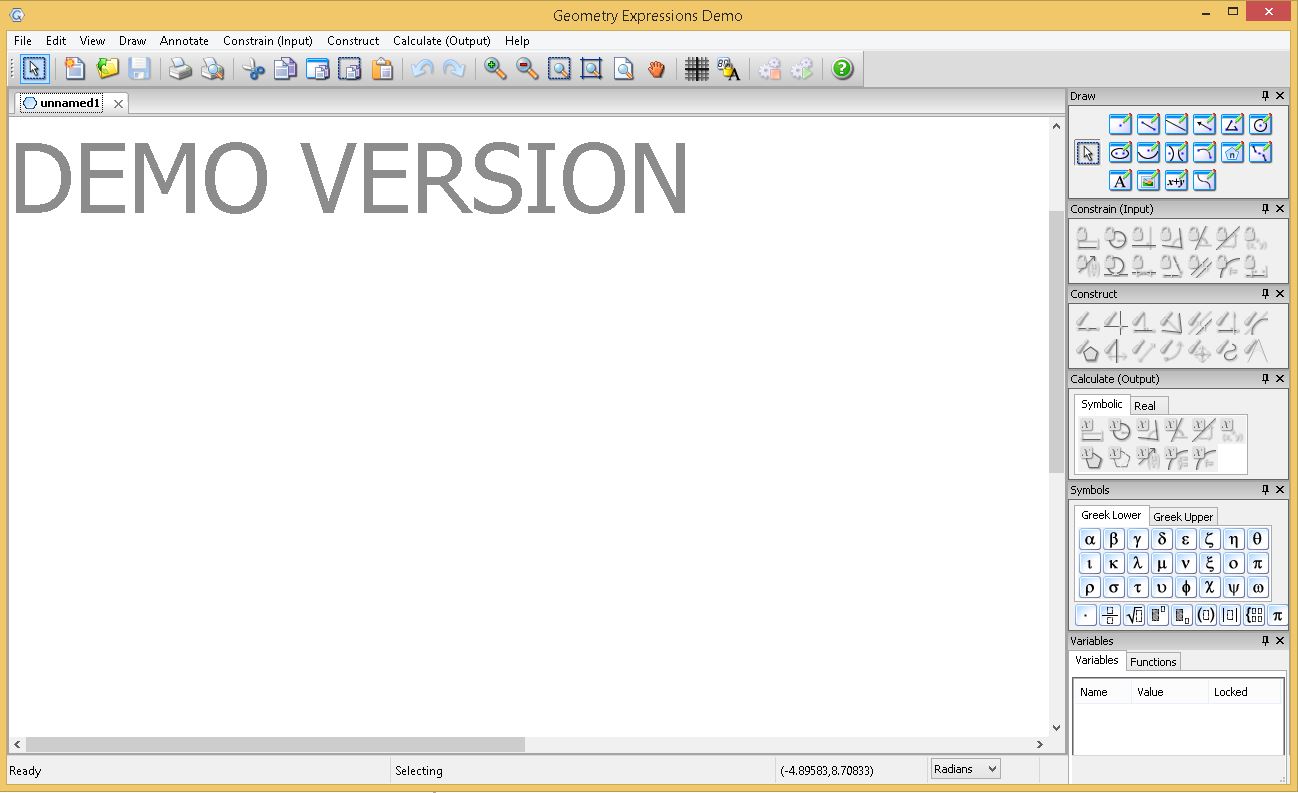
Task: Insert the Greek letter phi
Action: click(1186, 587)
